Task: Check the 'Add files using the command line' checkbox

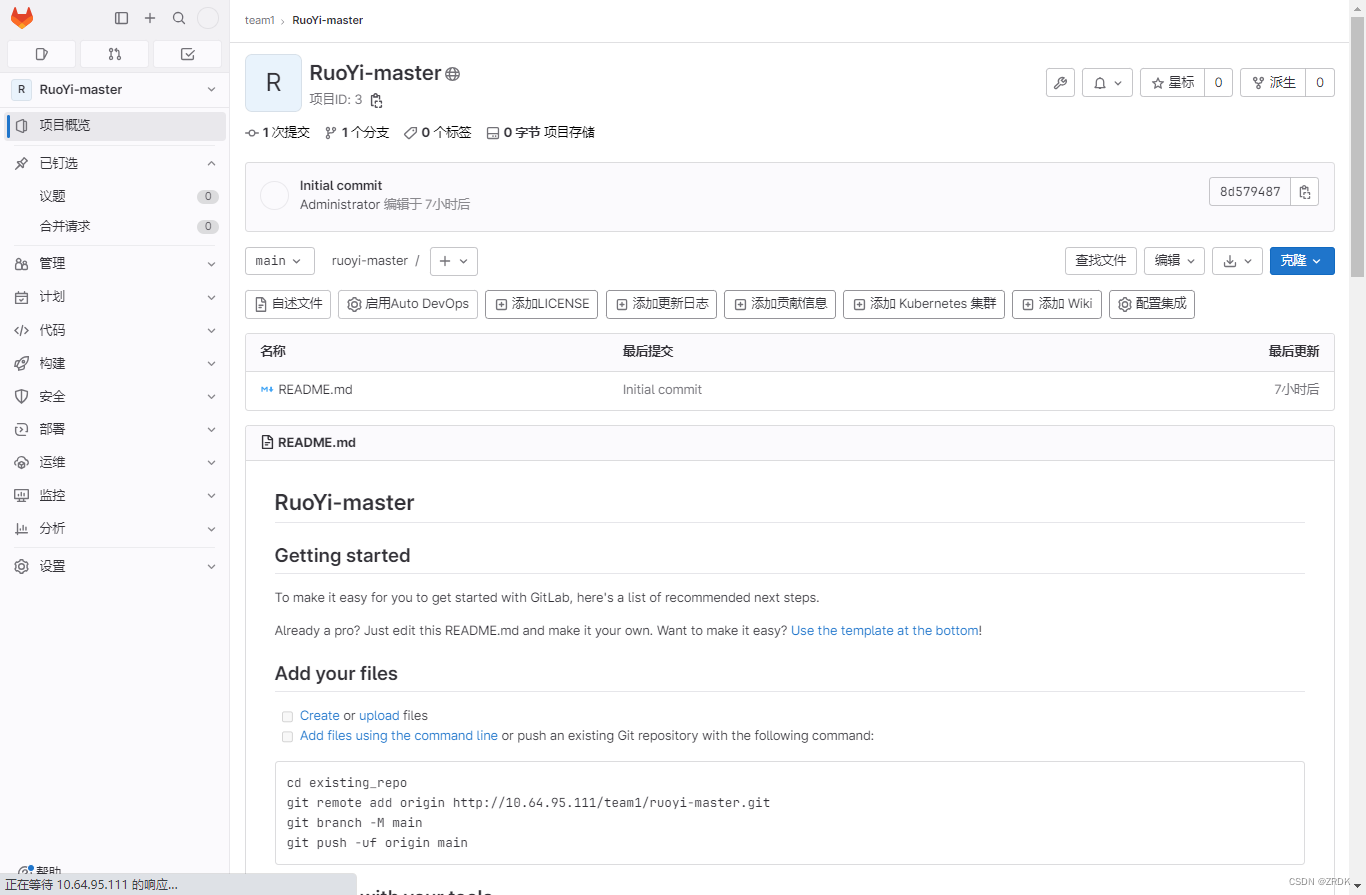Action: (288, 736)
